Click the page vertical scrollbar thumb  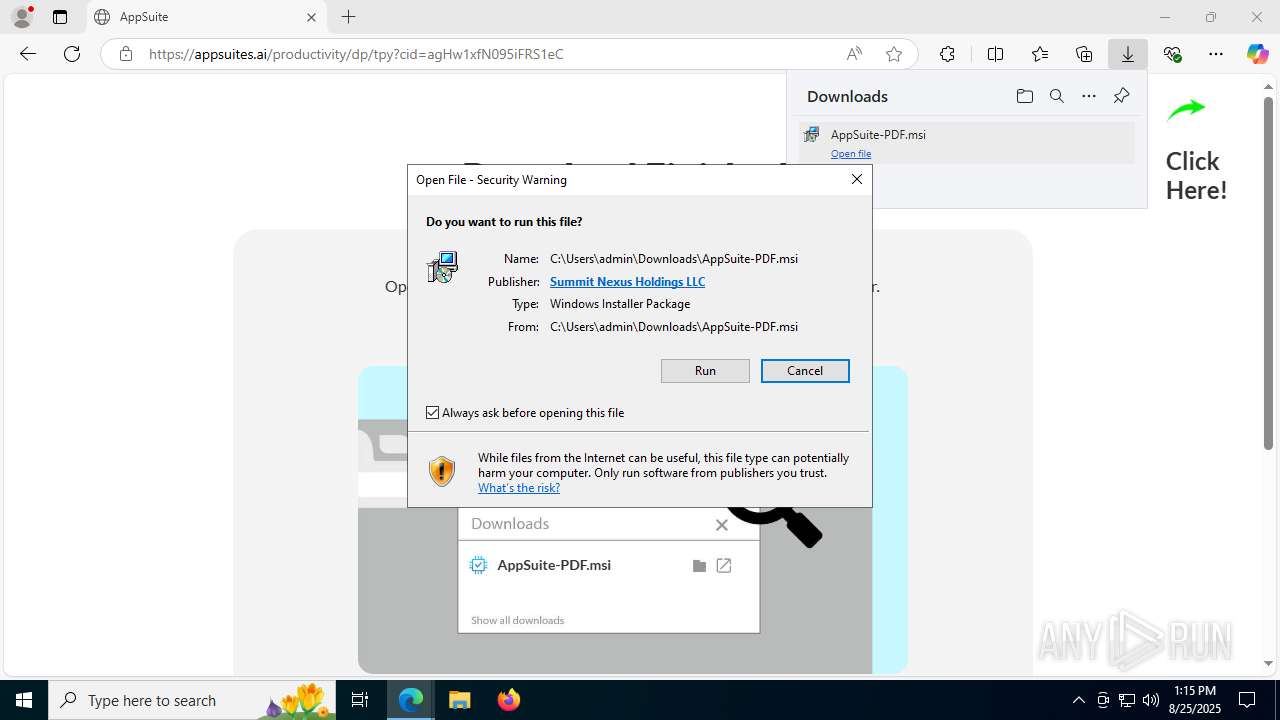1268,273
